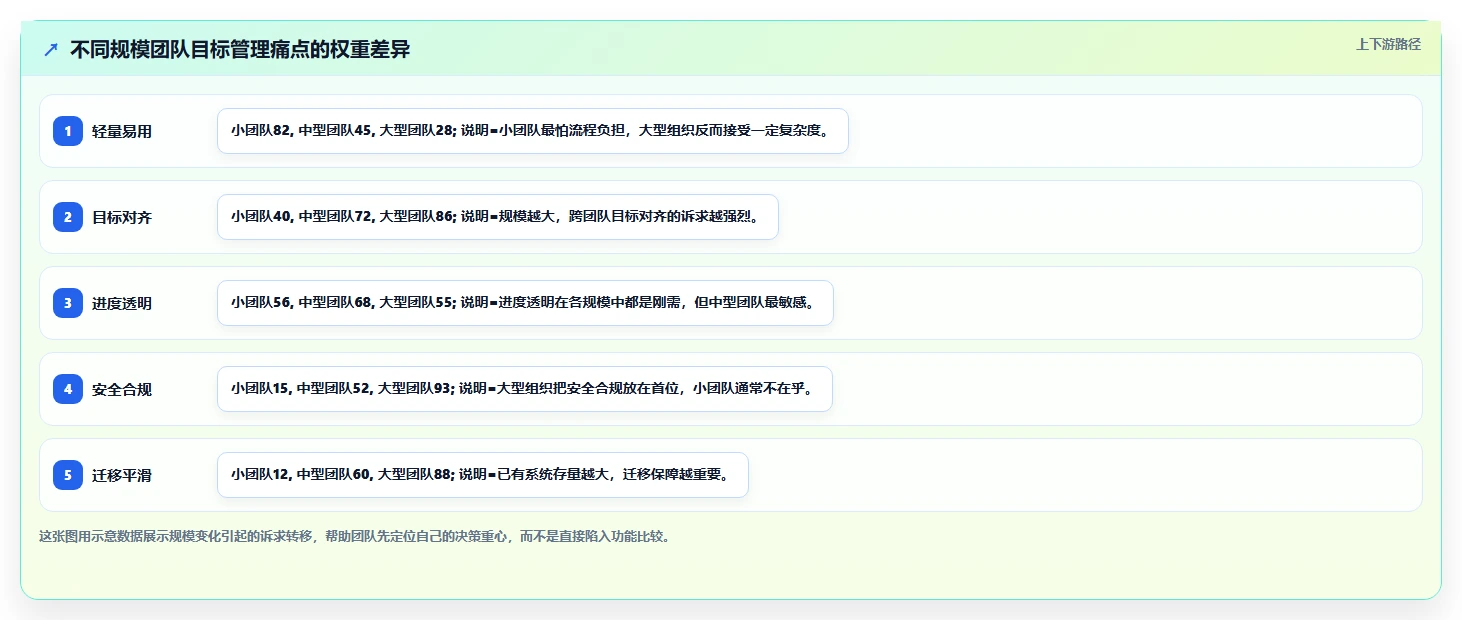
Task: Click the arrow icon beside the title
Action: (51, 50)
